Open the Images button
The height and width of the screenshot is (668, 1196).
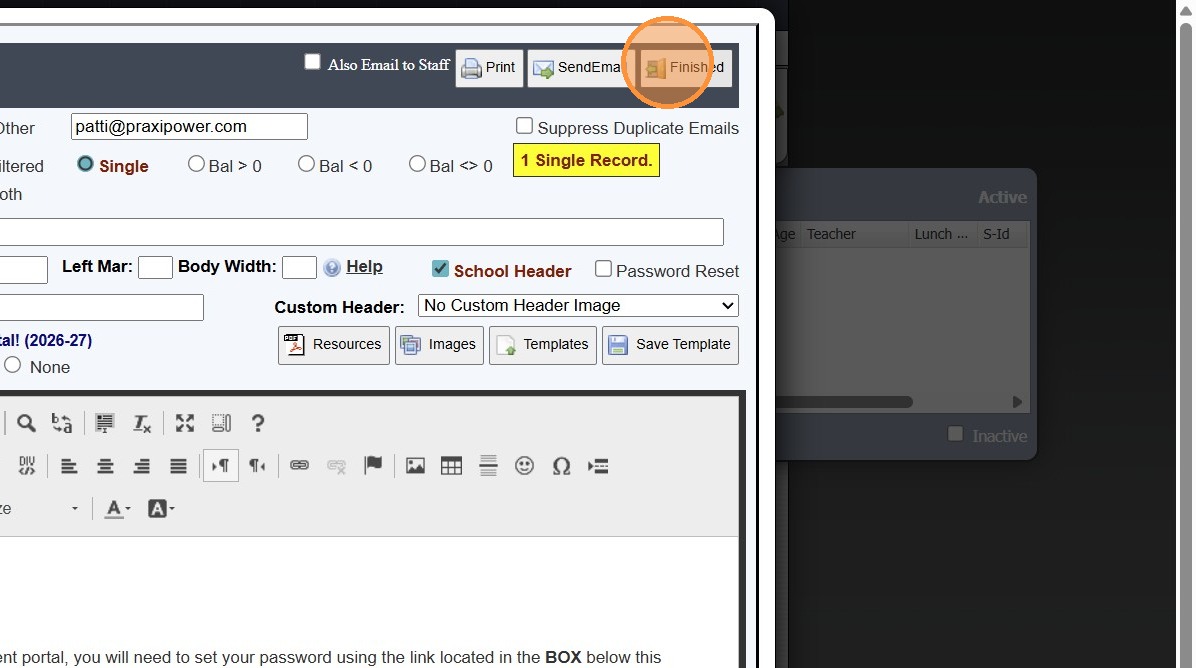tap(439, 345)
